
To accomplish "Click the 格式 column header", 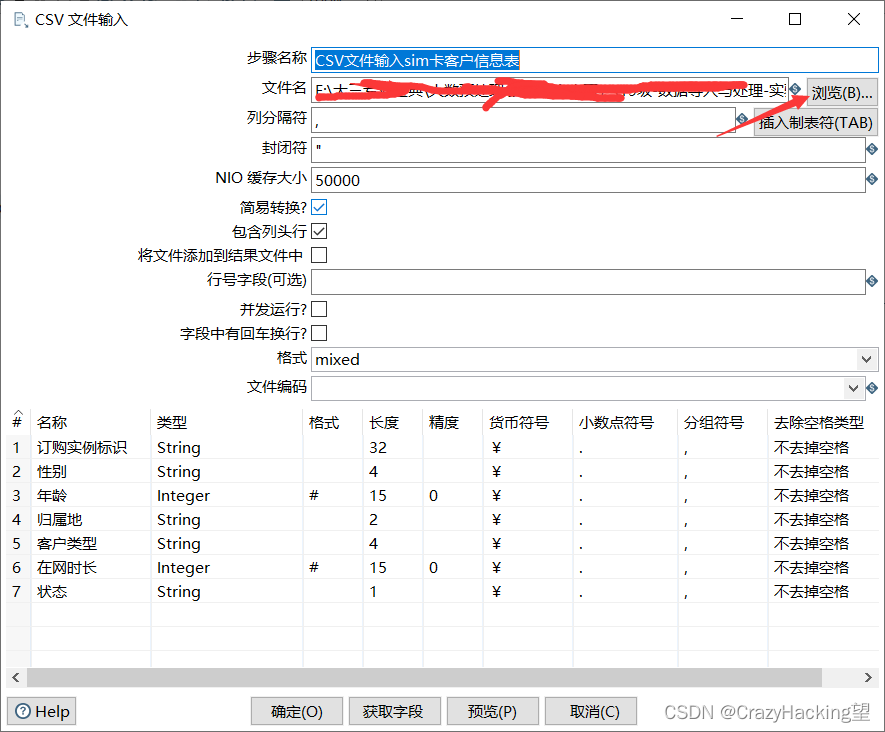I will tap(333, 422).
